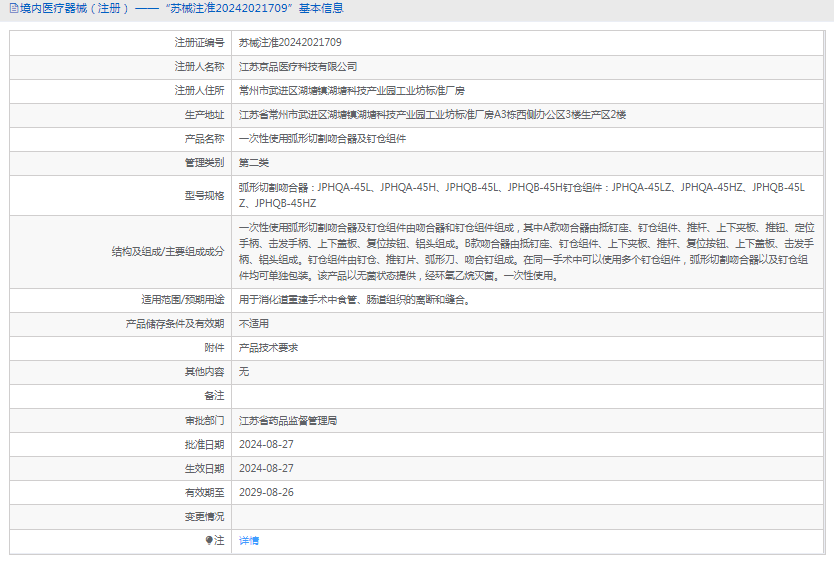The width and height of the screenshot is (834, 561).
Task: Select production address starting 江苏省常州市武进区
Action: point(432,115)
